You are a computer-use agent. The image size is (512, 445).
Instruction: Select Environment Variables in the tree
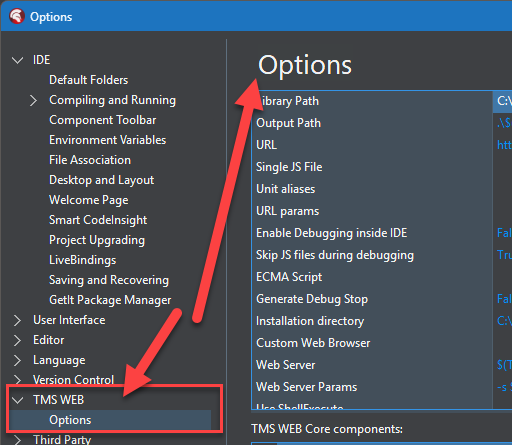[x=107, y=140]
